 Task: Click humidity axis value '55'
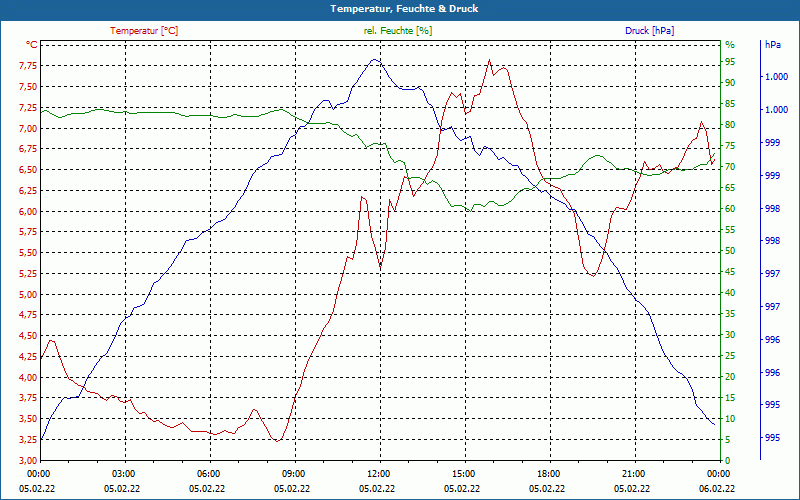730,230
